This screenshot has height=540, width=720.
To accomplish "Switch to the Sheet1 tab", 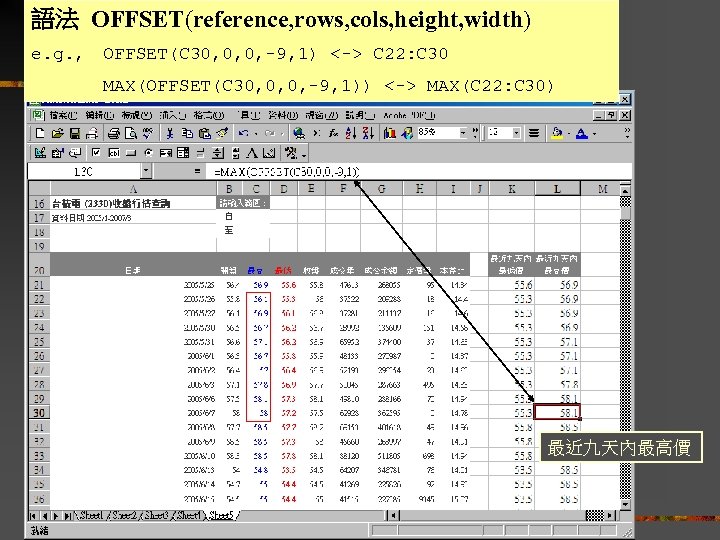I will [90, 516].
